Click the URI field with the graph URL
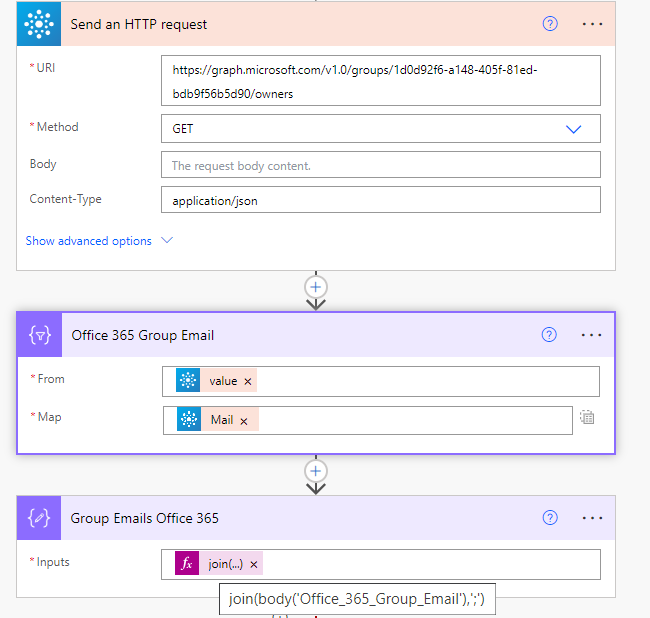650x618 pixels. pyautogui.click(x=381, y=80)
